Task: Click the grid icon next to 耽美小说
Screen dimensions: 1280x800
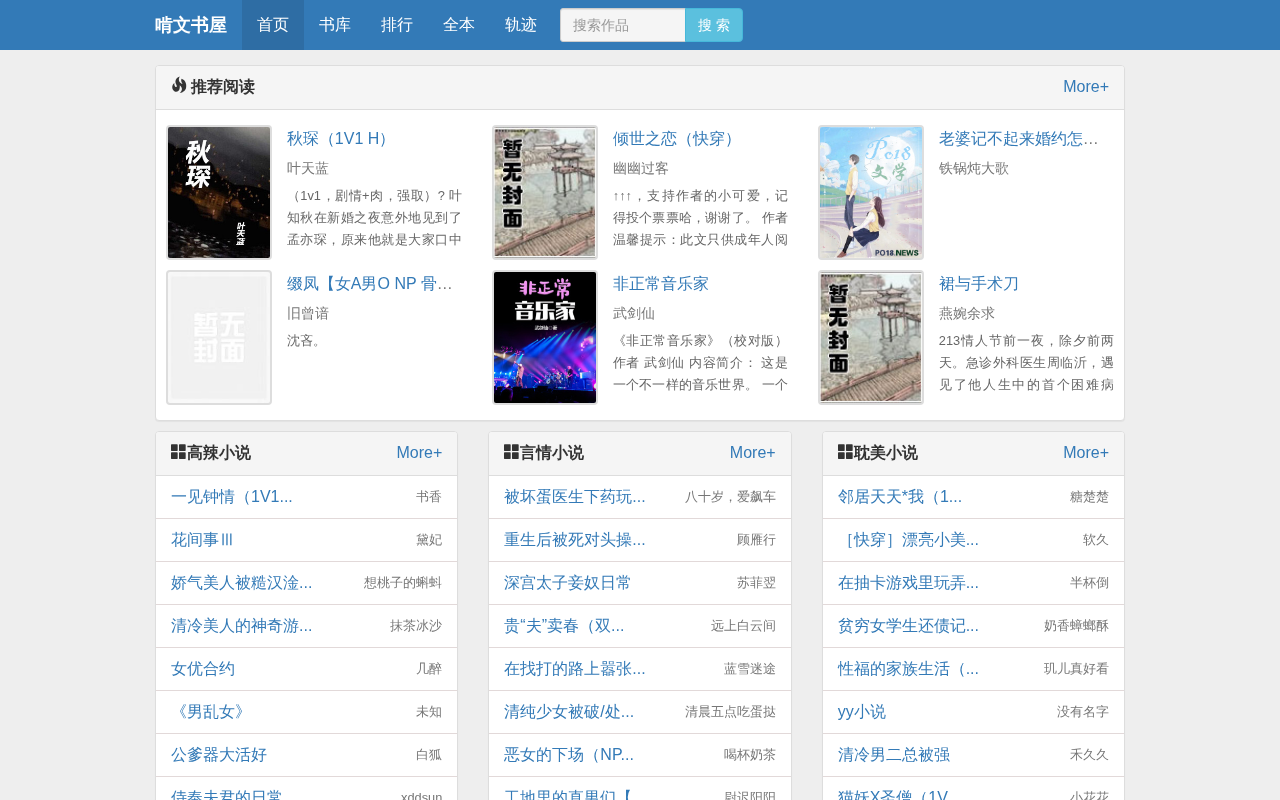Action: [x=846, y=452]
